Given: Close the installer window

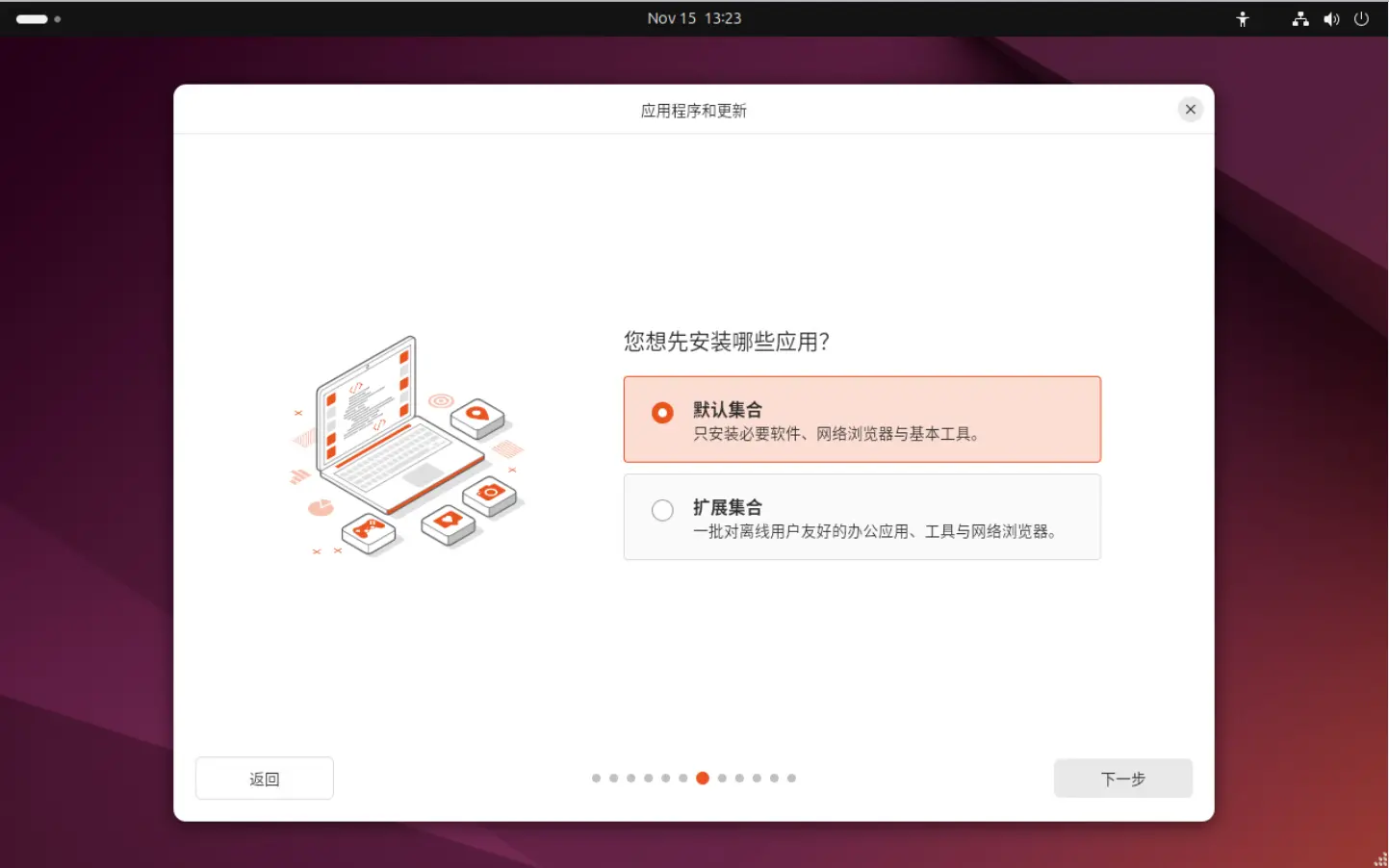Looking at the screenshot, I should [x=1190, y=110].
